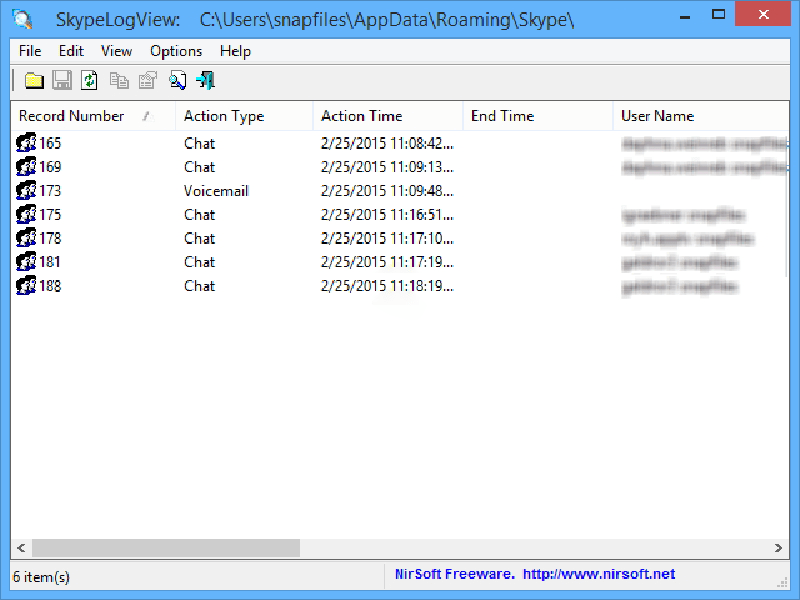Click action time 2/25/2015 11:09:13

[387, 167]
